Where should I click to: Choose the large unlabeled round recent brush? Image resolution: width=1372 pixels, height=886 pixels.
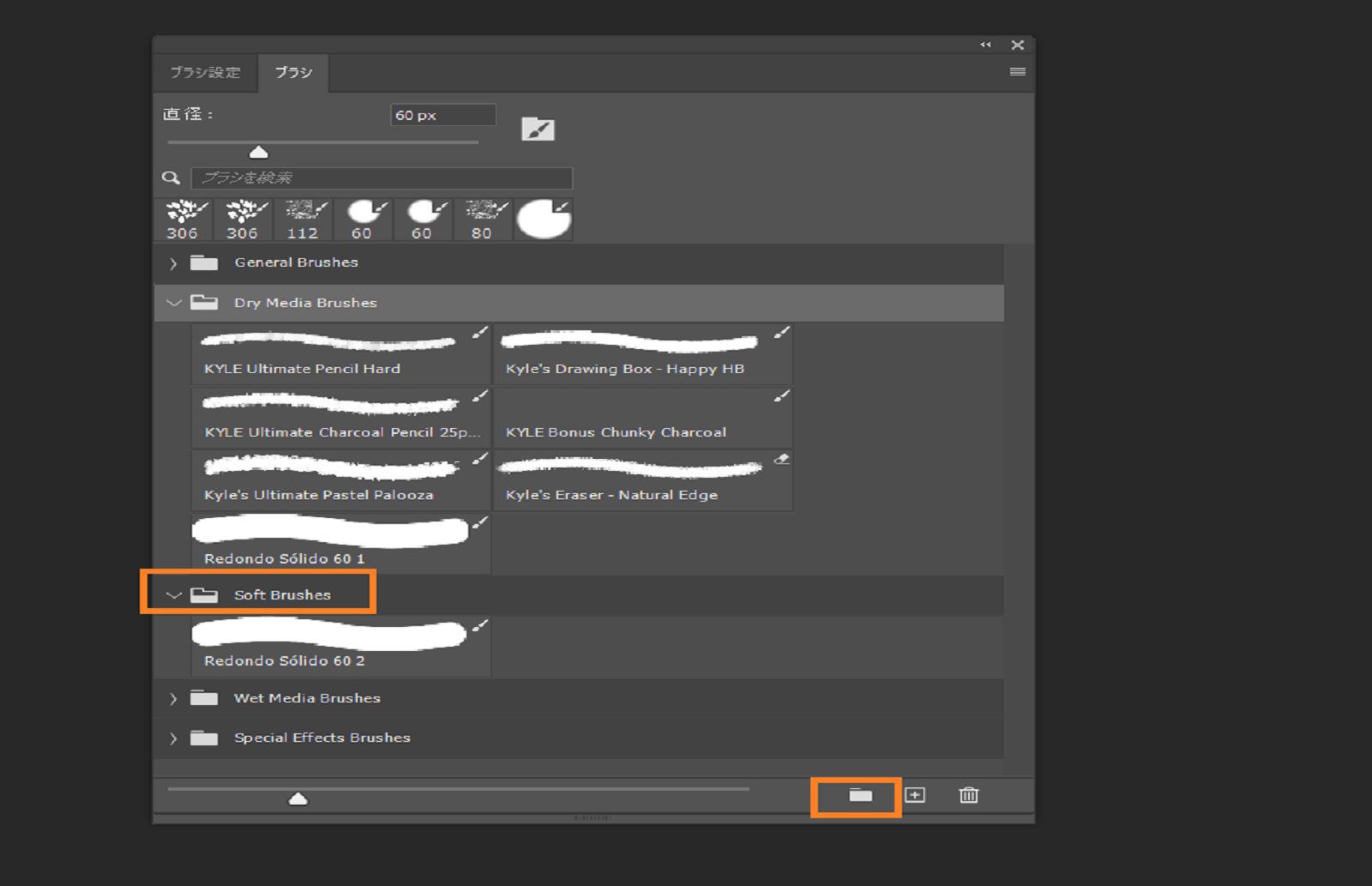pos(544,220)
